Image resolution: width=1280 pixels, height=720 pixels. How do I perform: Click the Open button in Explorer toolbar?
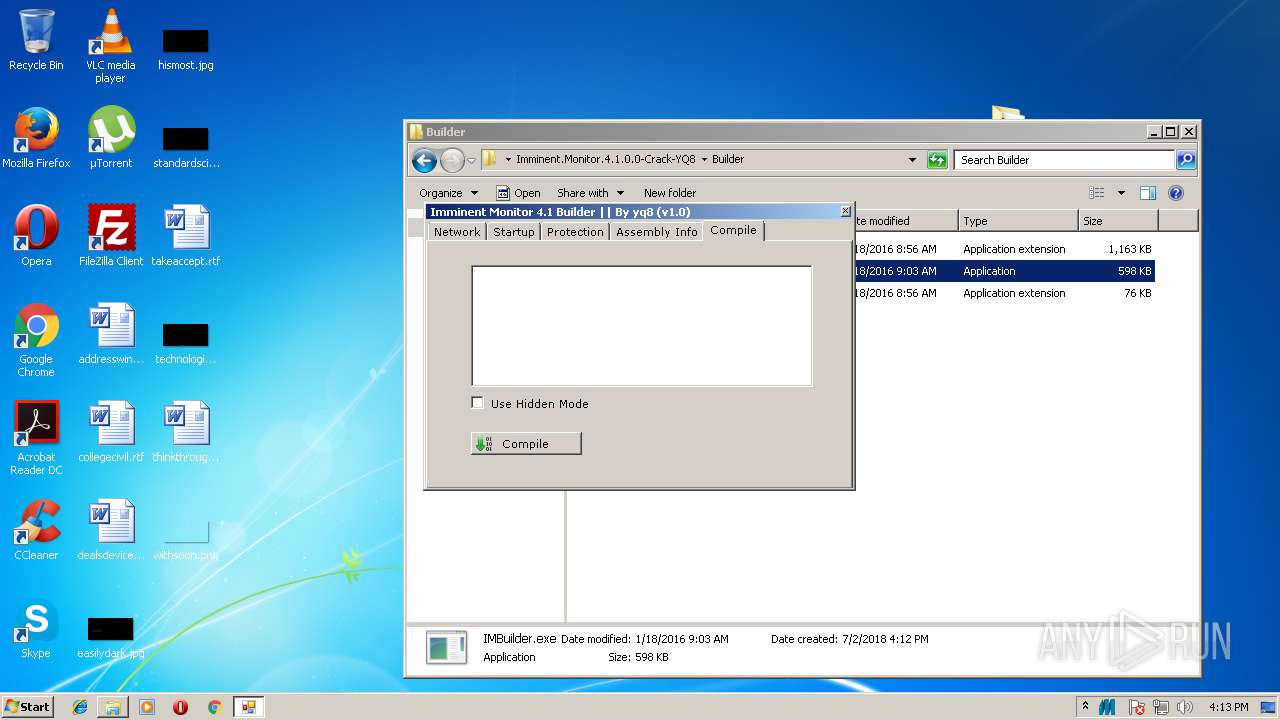(x=519, y=193)
